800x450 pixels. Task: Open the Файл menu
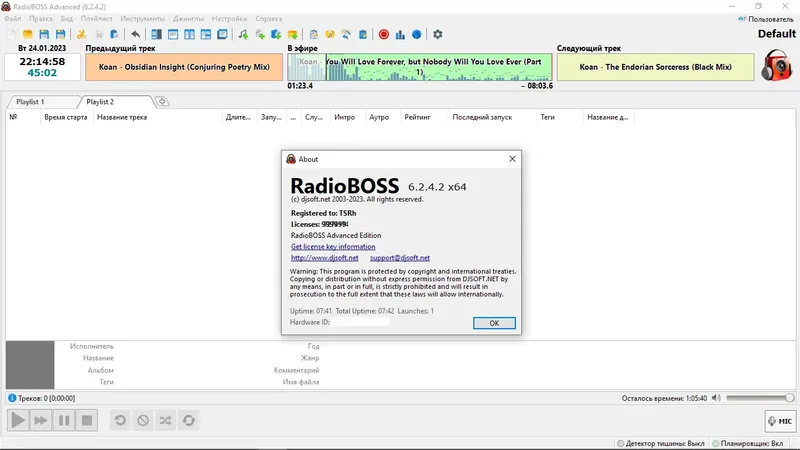(x=13, y=19)
